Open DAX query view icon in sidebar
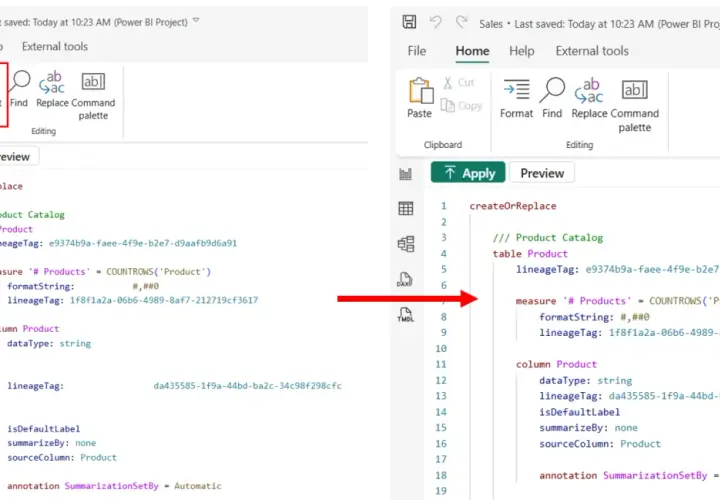This screenshot has height=500, width=720. (405, 279)
